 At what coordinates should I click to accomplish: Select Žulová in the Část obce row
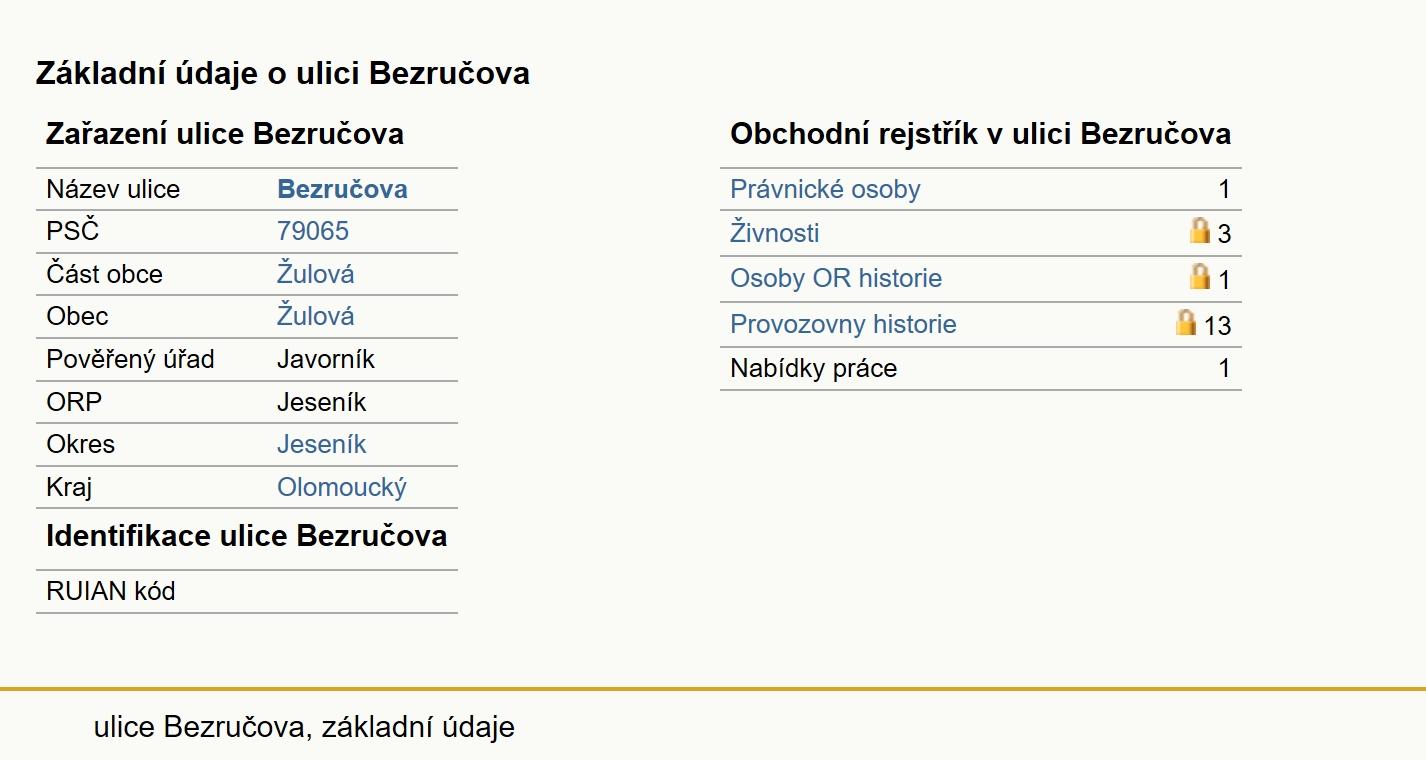(315, 274)
